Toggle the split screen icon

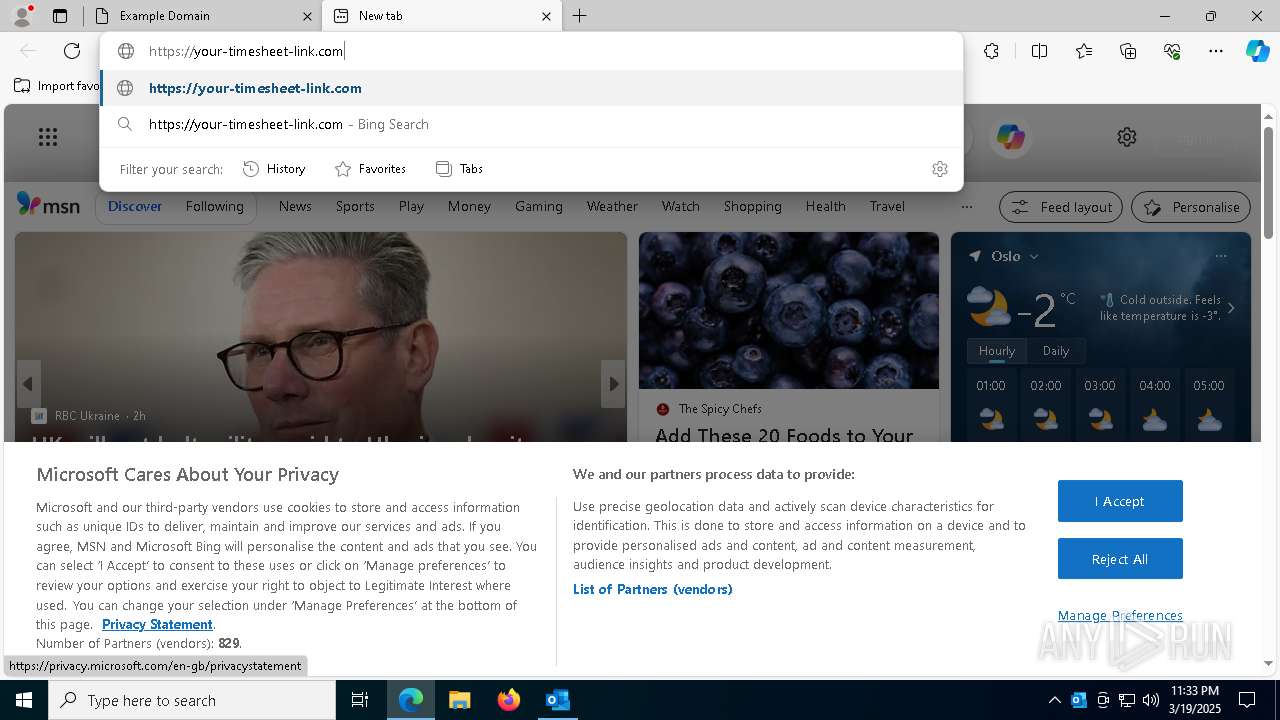1039,51
